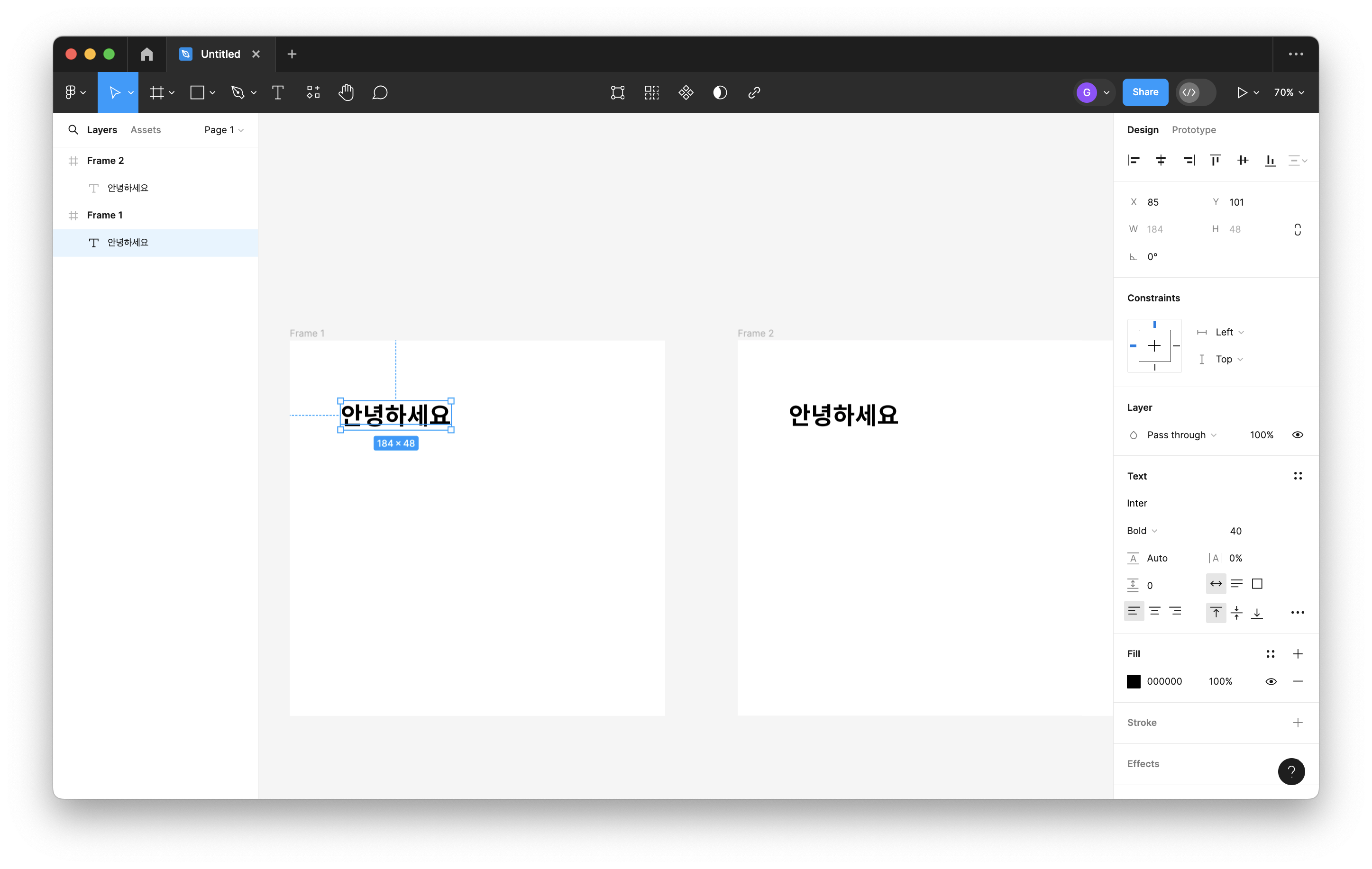Click align horizontal centers icon
Viewport: 1372px width, 869px height.
(x=1161, y=161)
